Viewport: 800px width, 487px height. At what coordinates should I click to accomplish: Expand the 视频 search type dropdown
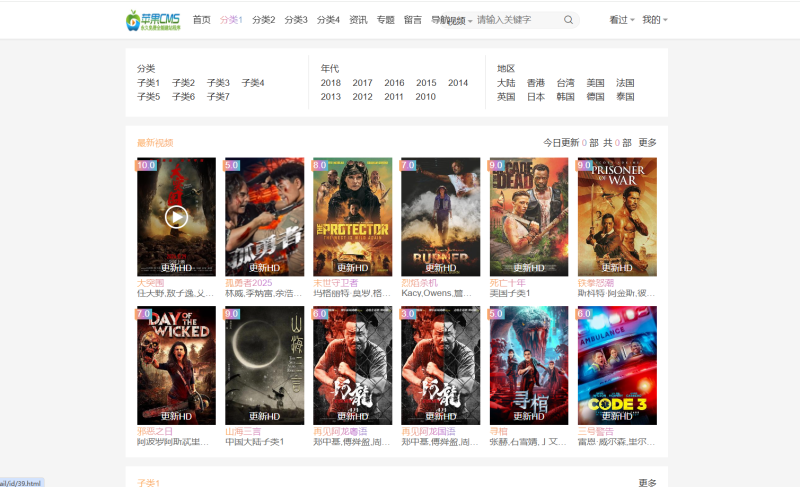(459, 21)
